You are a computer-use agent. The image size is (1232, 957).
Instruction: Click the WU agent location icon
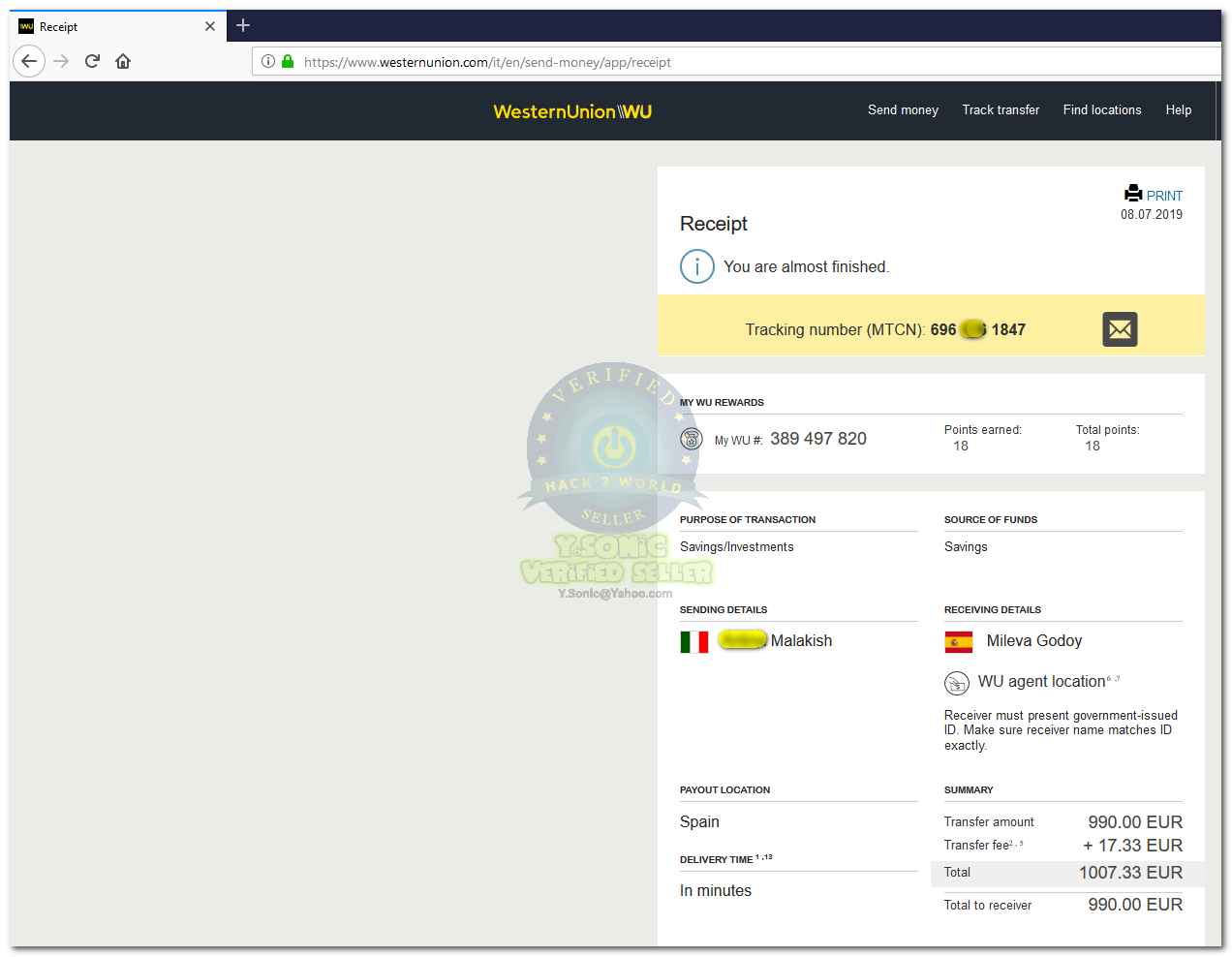click(957, 683)
